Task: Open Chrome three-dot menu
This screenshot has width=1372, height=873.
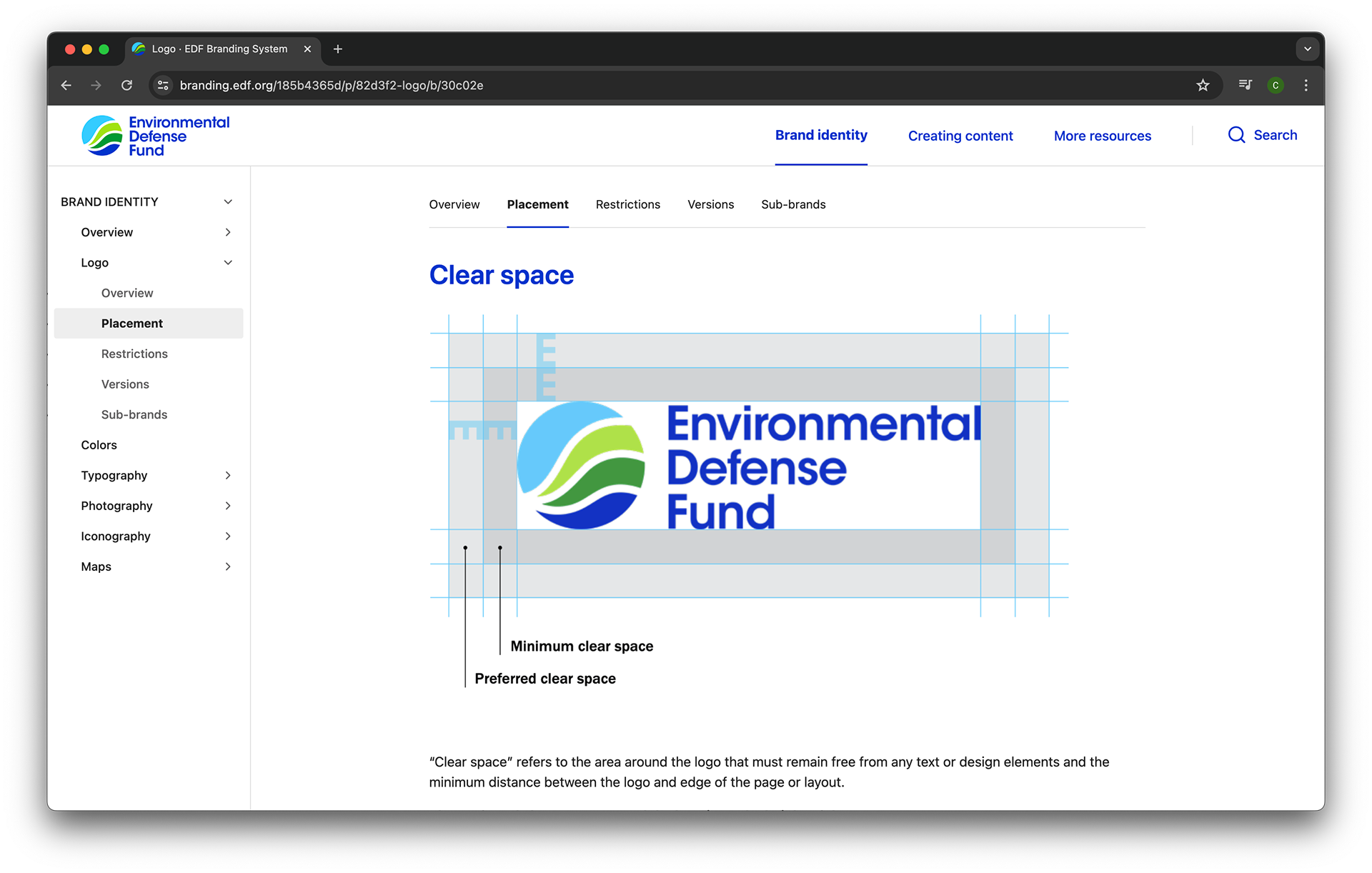Action: point(1306,86)
